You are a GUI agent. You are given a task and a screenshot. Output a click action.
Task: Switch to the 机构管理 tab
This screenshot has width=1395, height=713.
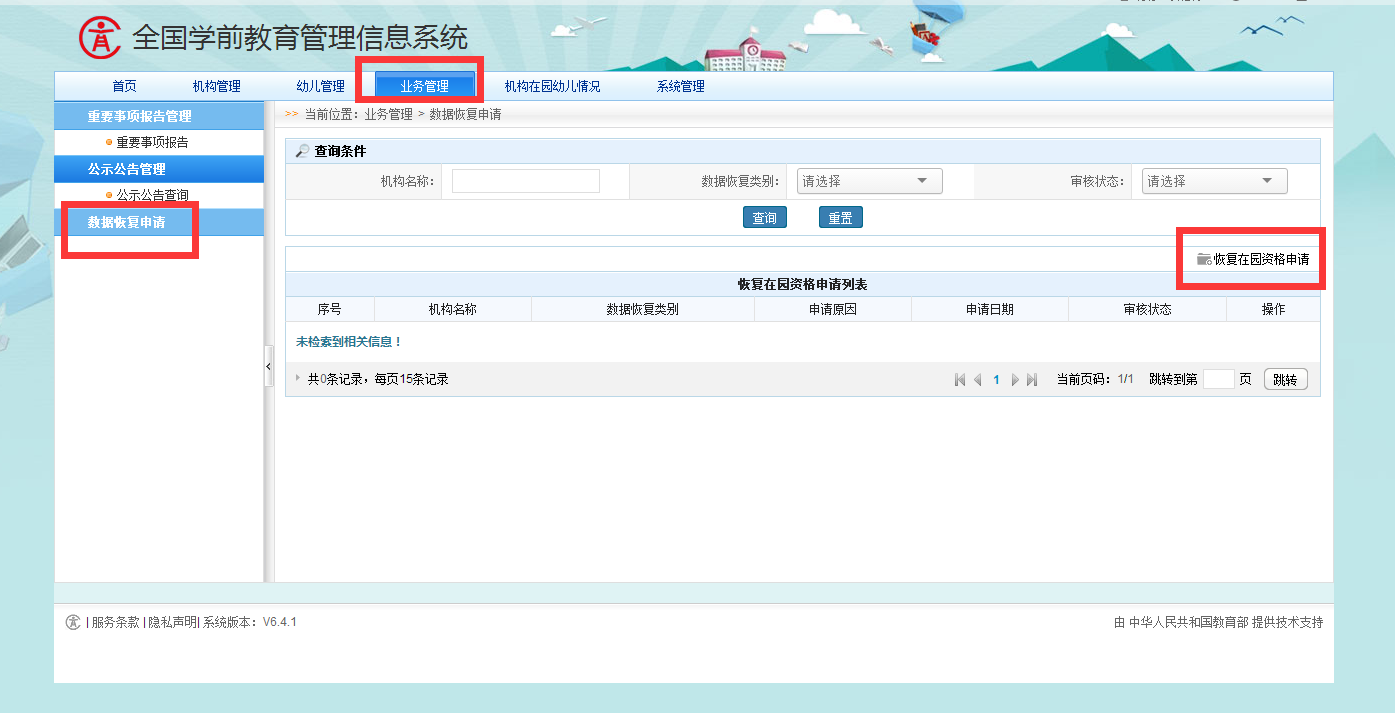(215, 86)
